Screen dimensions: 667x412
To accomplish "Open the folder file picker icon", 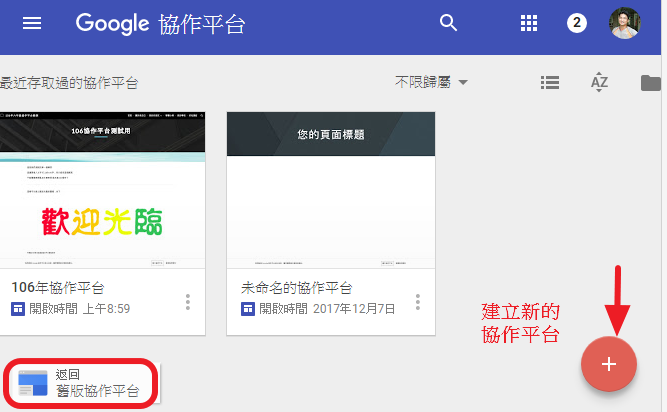I will pyautogui.click(x=651, y=82).
